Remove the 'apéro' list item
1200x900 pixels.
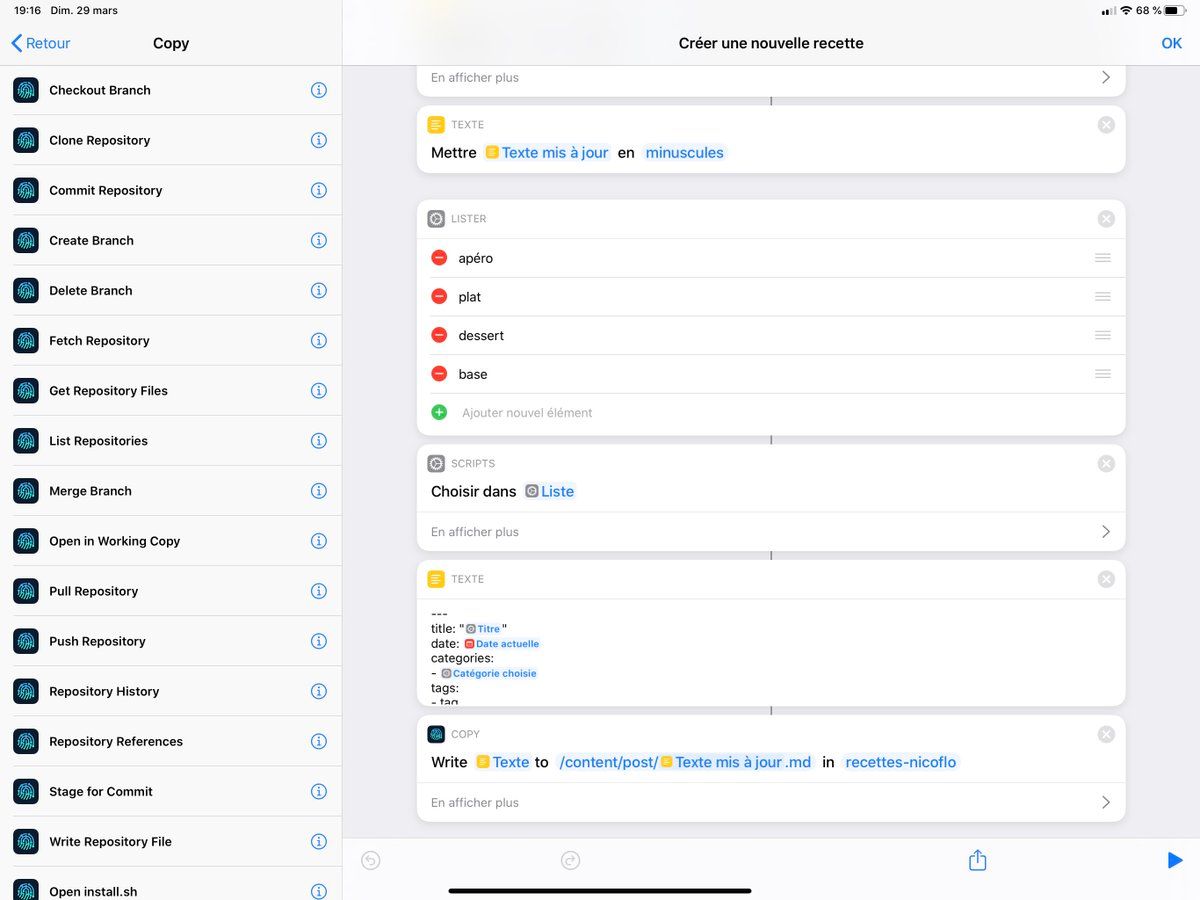pyautogui.click(x=439, y=258)
